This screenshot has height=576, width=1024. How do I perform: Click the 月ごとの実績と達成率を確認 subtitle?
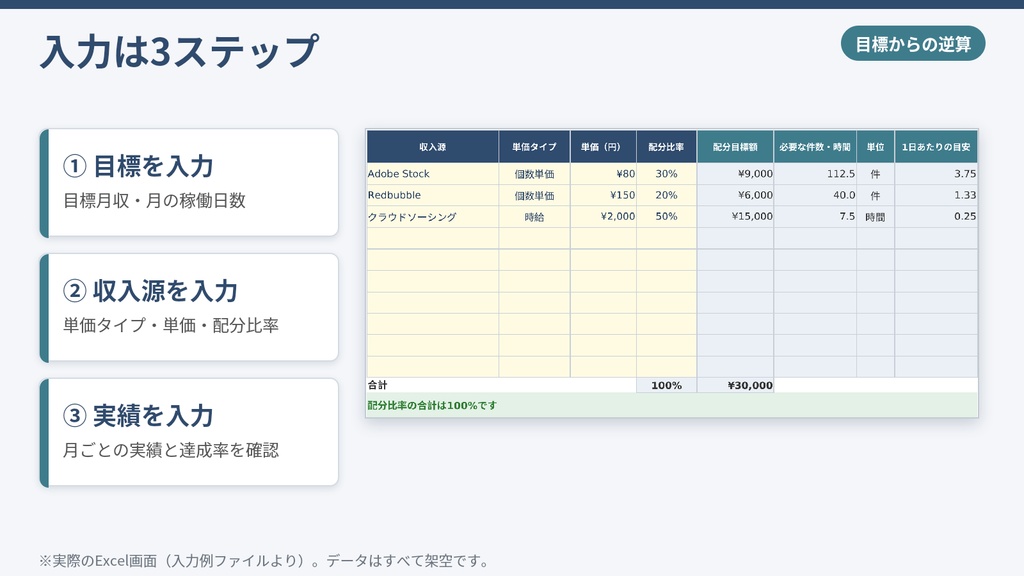[171, 450]
